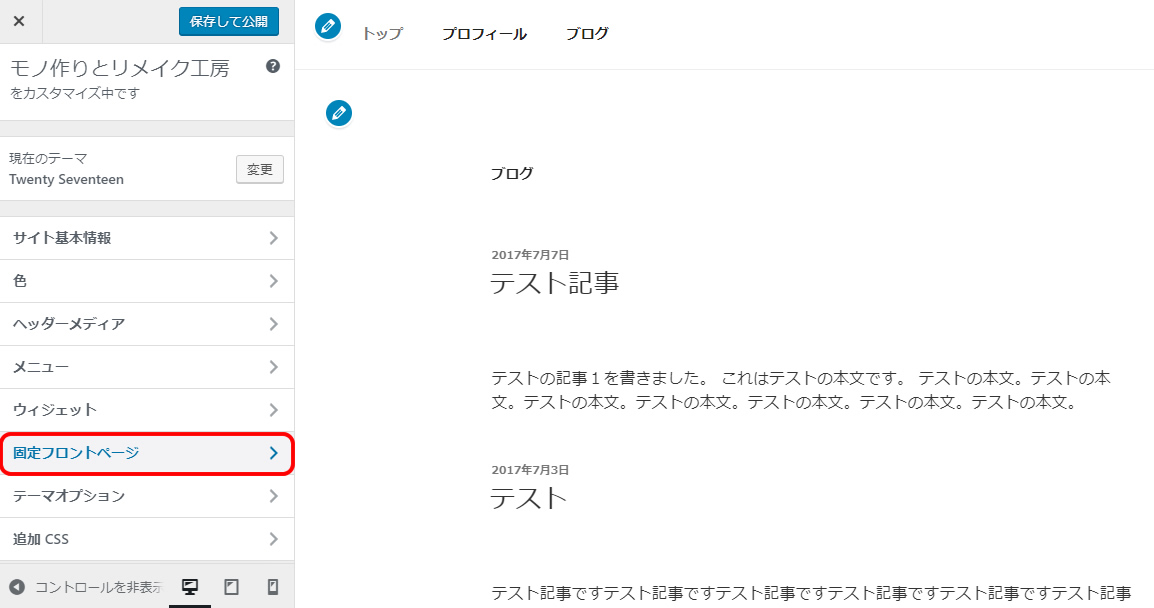Expand the メニュー section

pos(147,366)
